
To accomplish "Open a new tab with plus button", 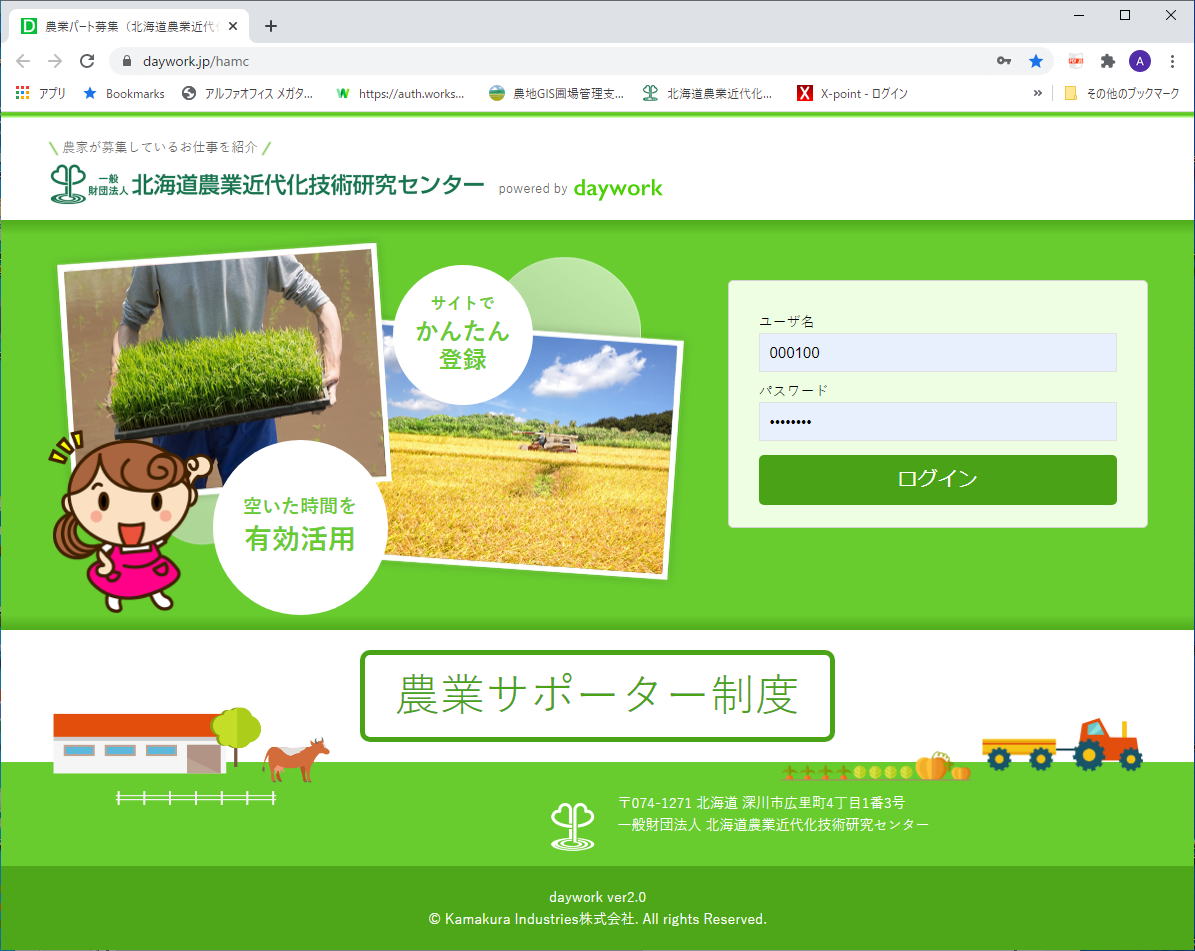I will click(270, 26).
